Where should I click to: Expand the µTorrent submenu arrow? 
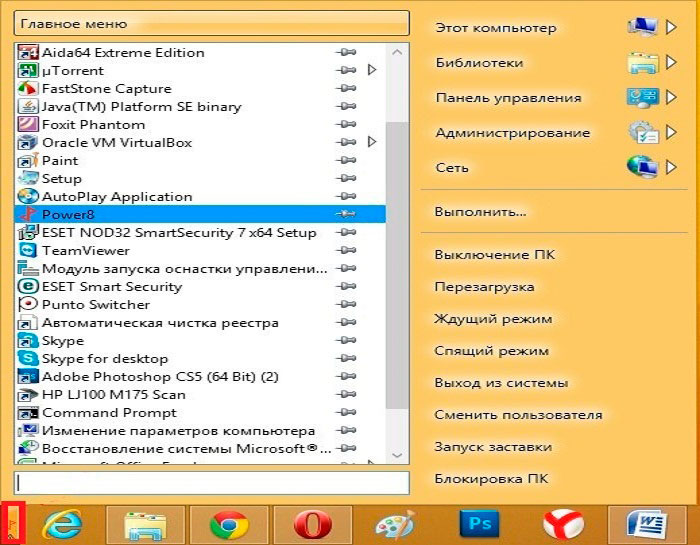[x=372, y=70]
